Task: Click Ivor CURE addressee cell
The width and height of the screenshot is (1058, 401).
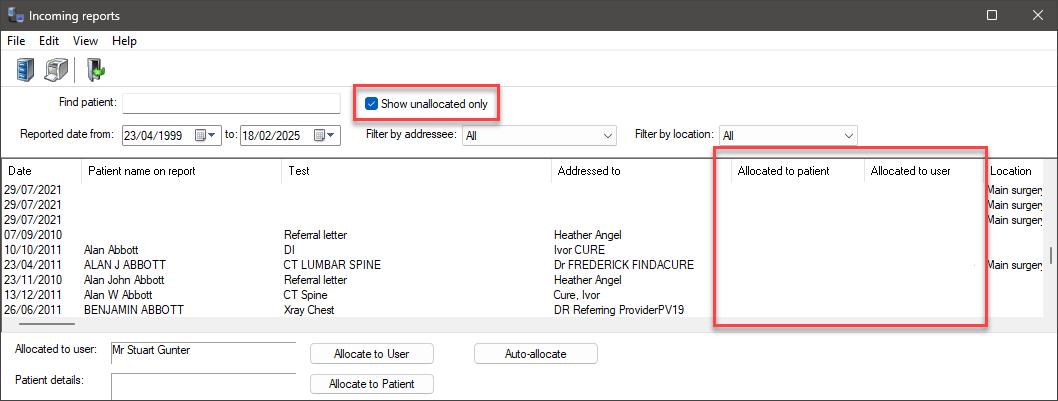Action: 580,250
